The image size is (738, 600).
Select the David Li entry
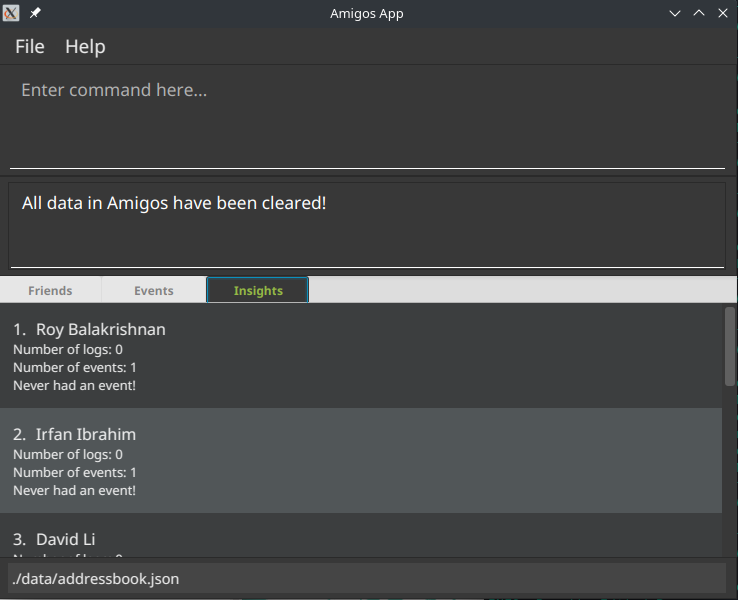click(x=361, y=536)
